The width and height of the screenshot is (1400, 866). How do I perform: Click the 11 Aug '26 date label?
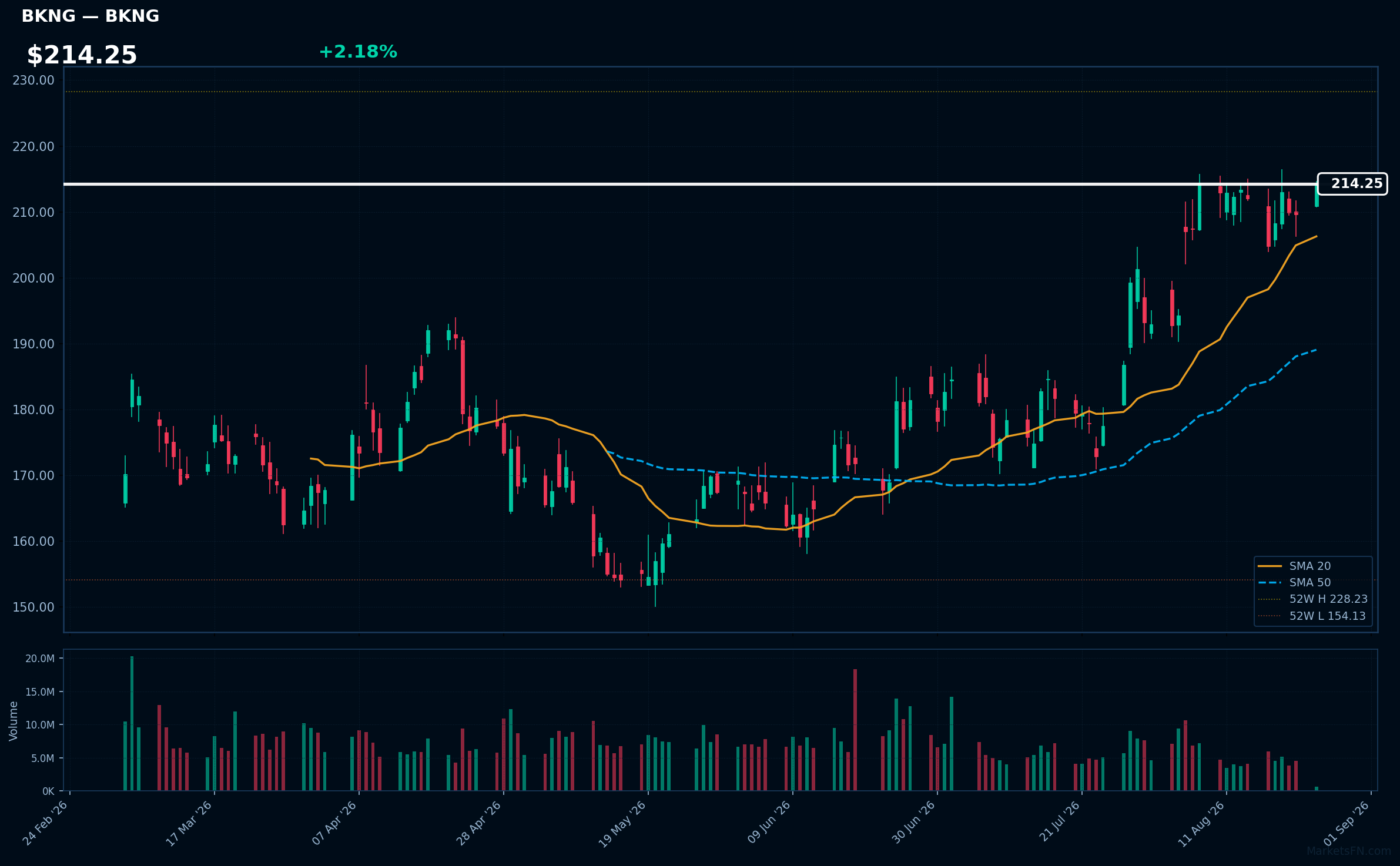[1201, 824]
